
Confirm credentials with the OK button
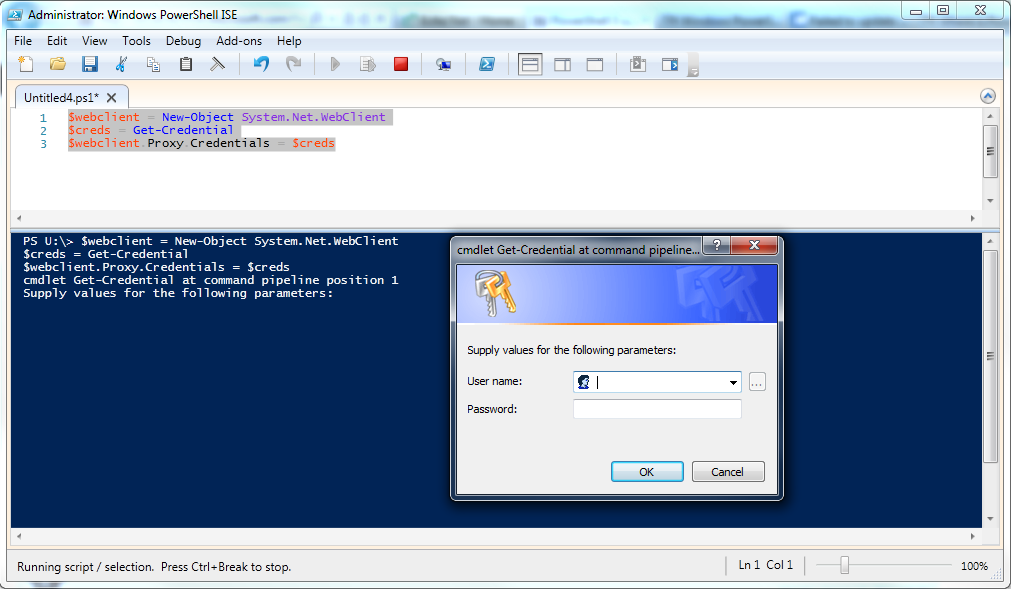click(x=647, y=472)
